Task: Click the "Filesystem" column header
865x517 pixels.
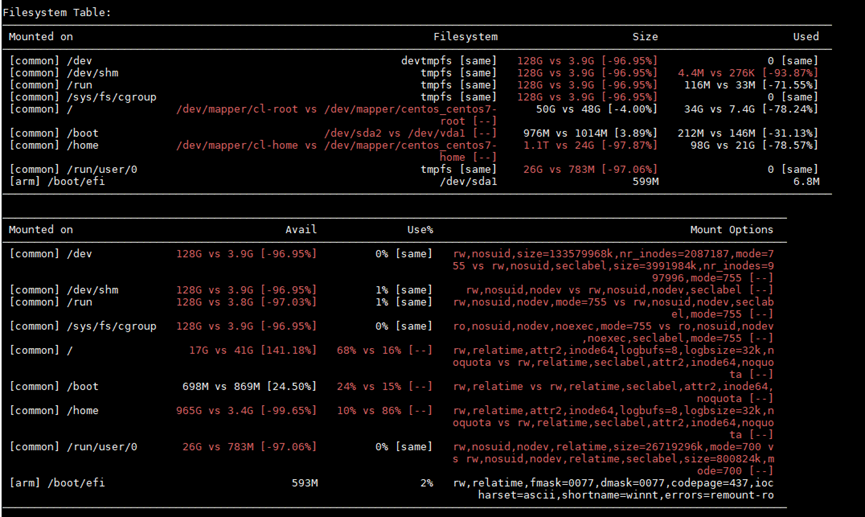Action: click(x=465, y=36)
